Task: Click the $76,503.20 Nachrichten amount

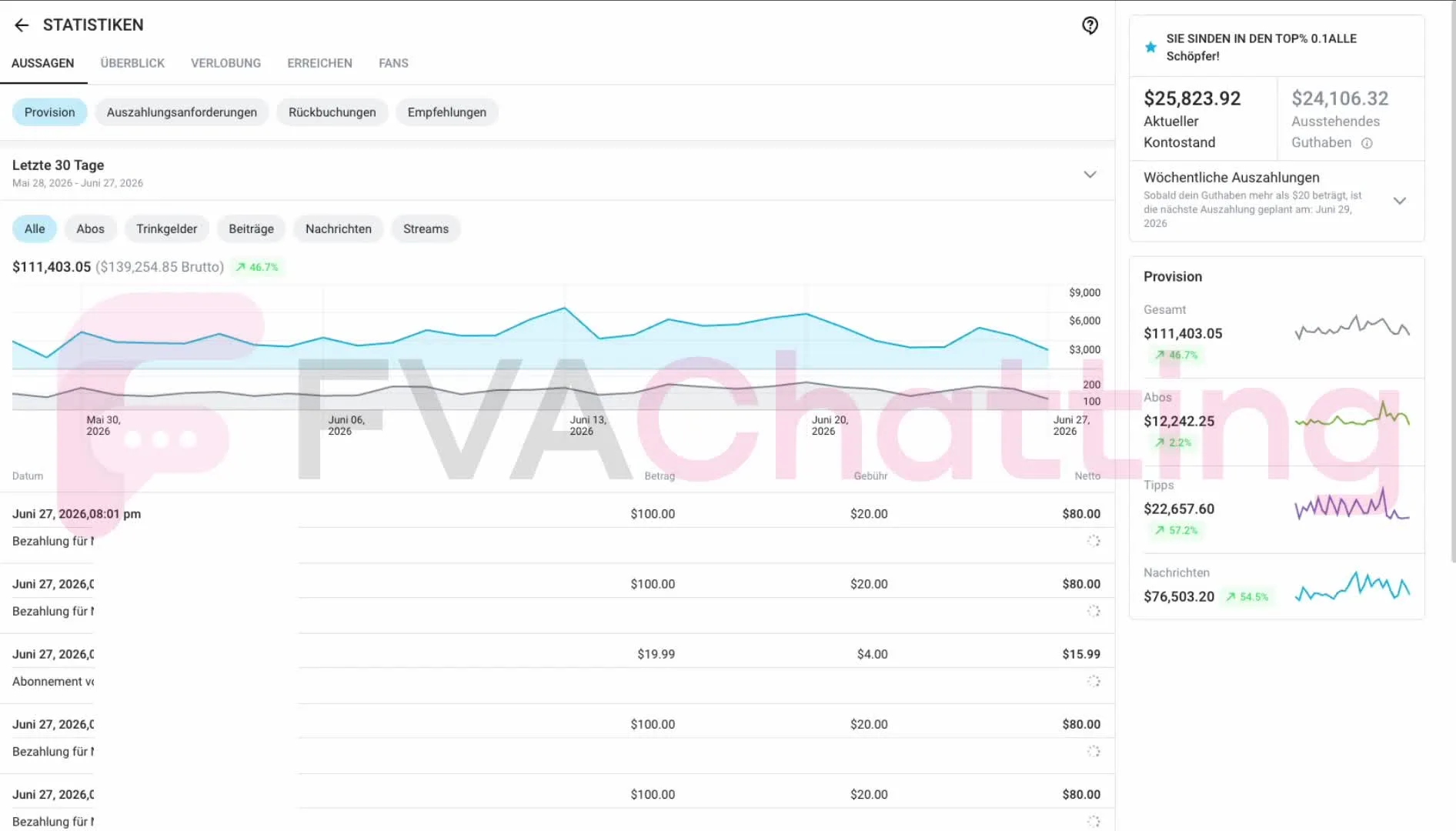Action: [1179, 596]
